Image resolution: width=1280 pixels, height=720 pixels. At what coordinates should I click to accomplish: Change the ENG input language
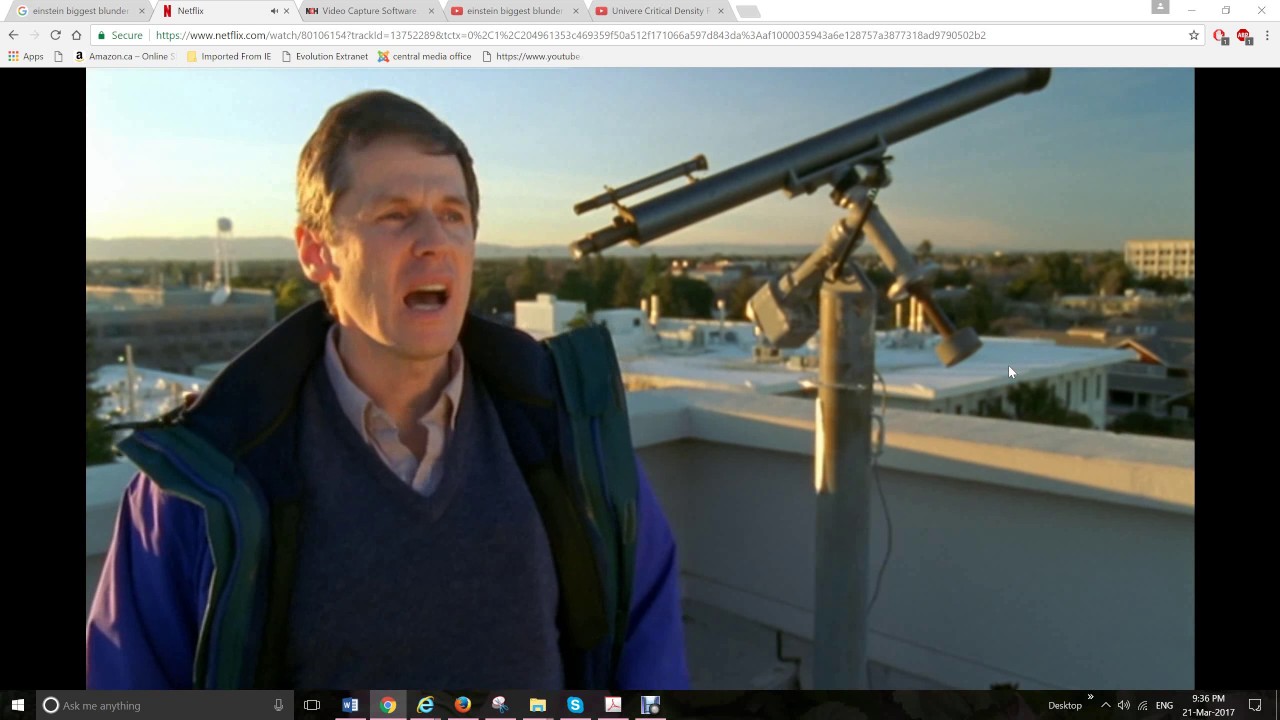[x=1164, y=705]
